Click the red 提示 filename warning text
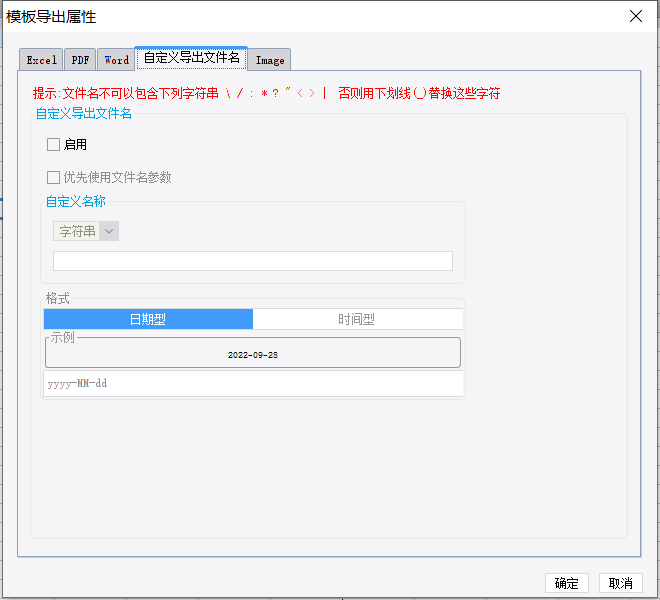660x600 pixels. click(x=266, y=93)
